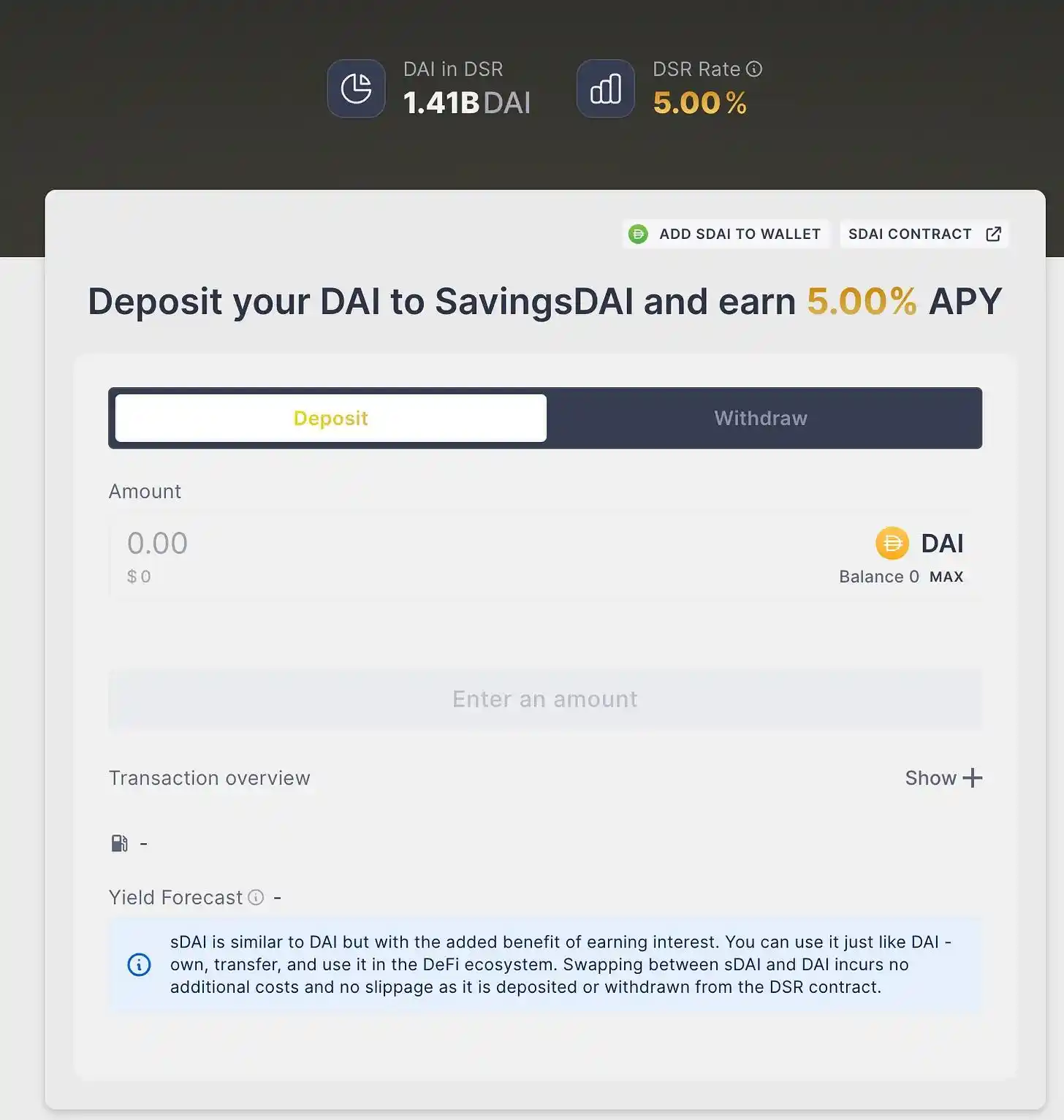Click the plus icon next to Show

point(973,778)
